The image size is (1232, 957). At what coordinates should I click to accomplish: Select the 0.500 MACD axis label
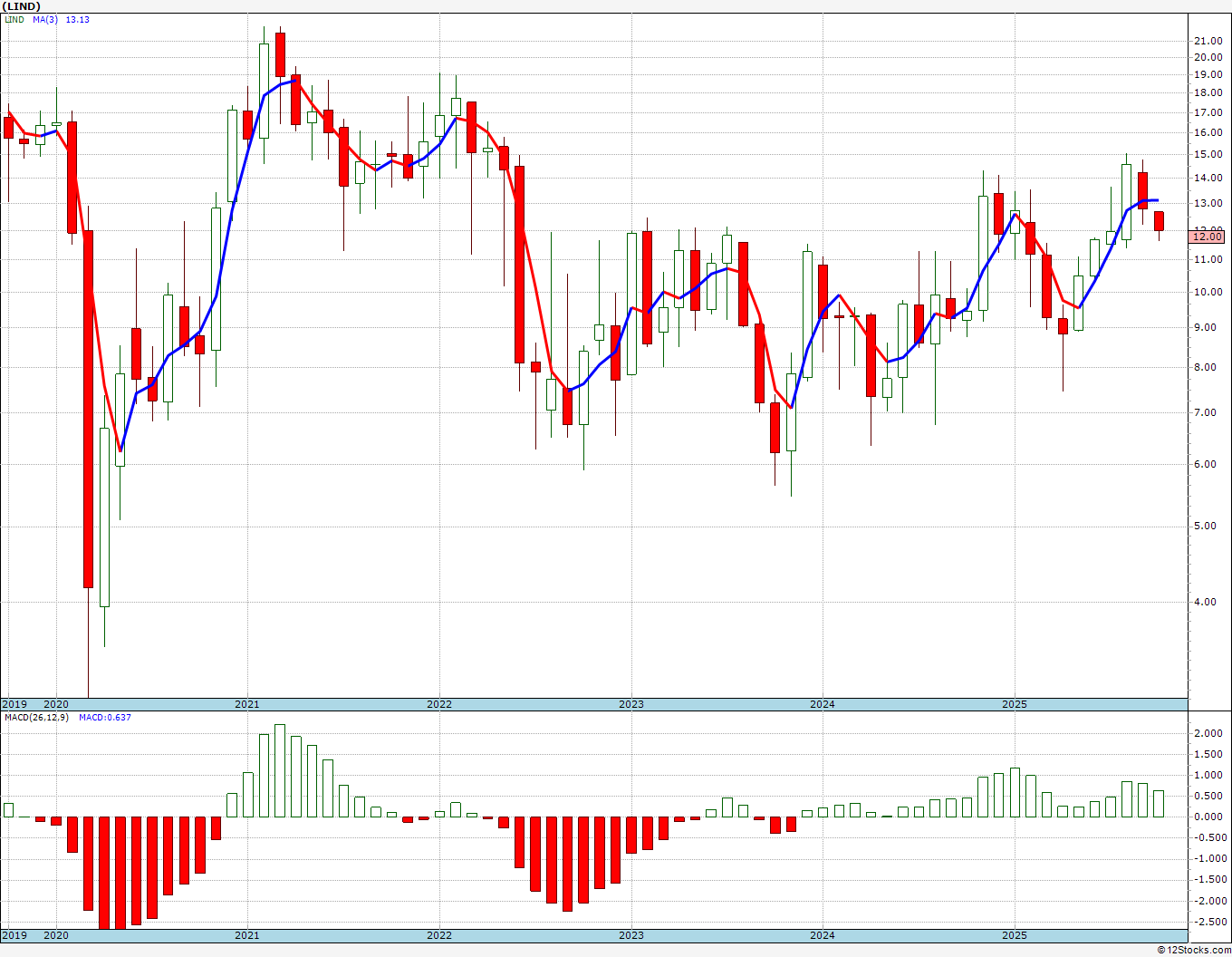(1210, 796)
